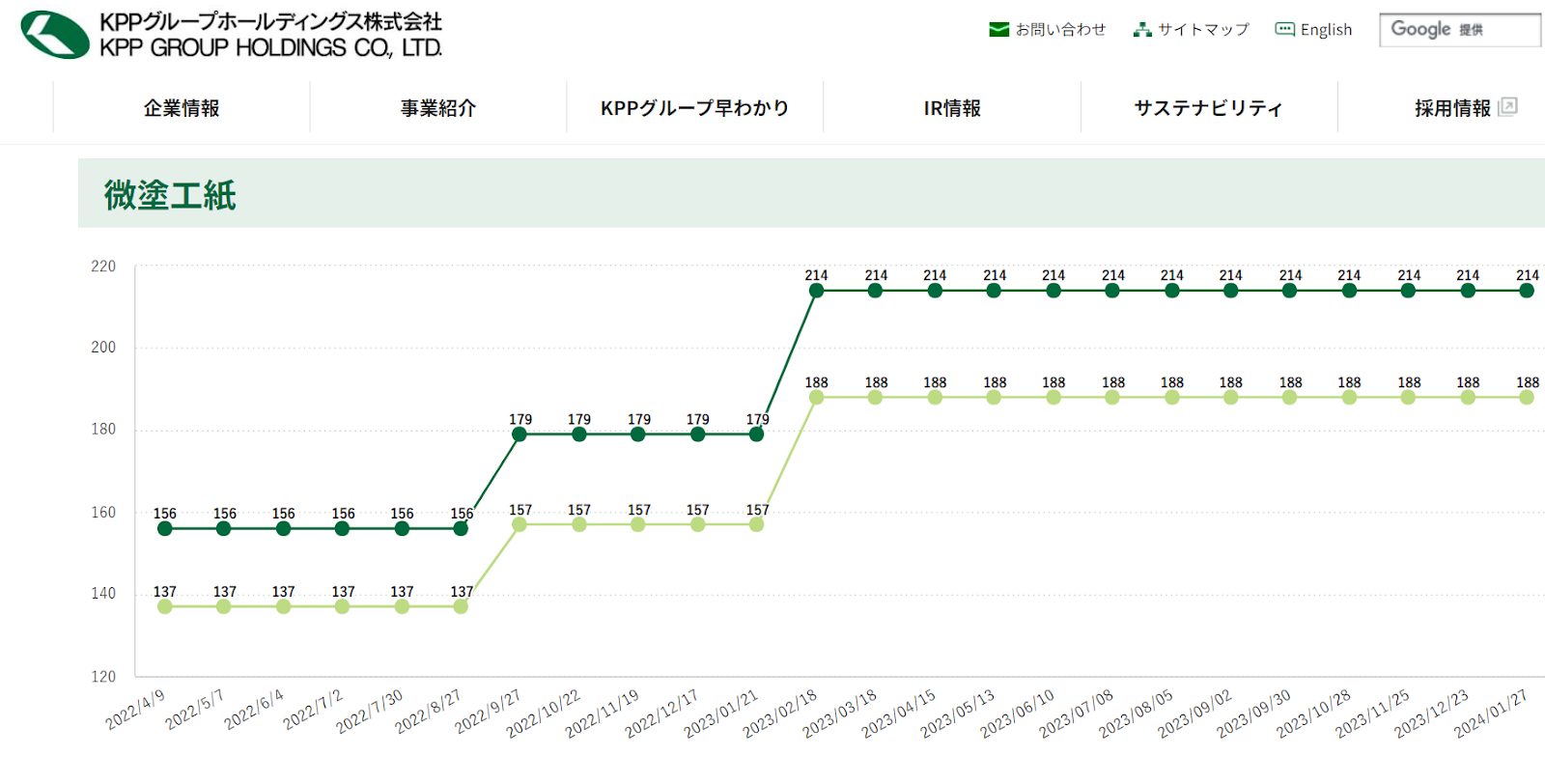Click dark green 156 point at 2022/4/9

point(165,528)
